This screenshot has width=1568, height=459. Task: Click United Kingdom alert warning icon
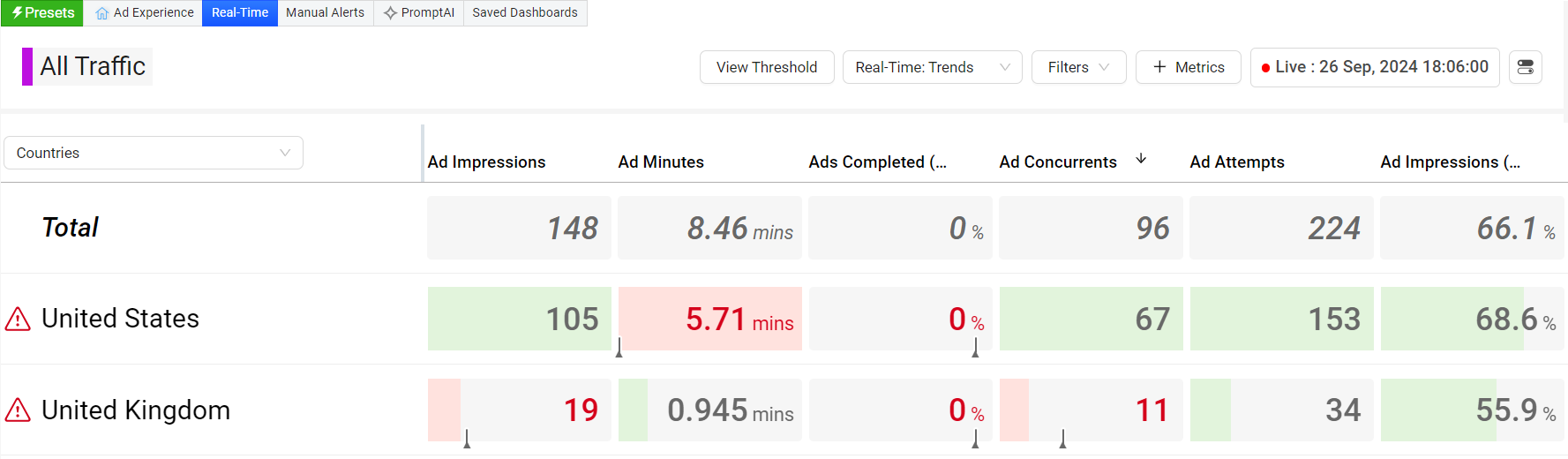pos(18,410)
